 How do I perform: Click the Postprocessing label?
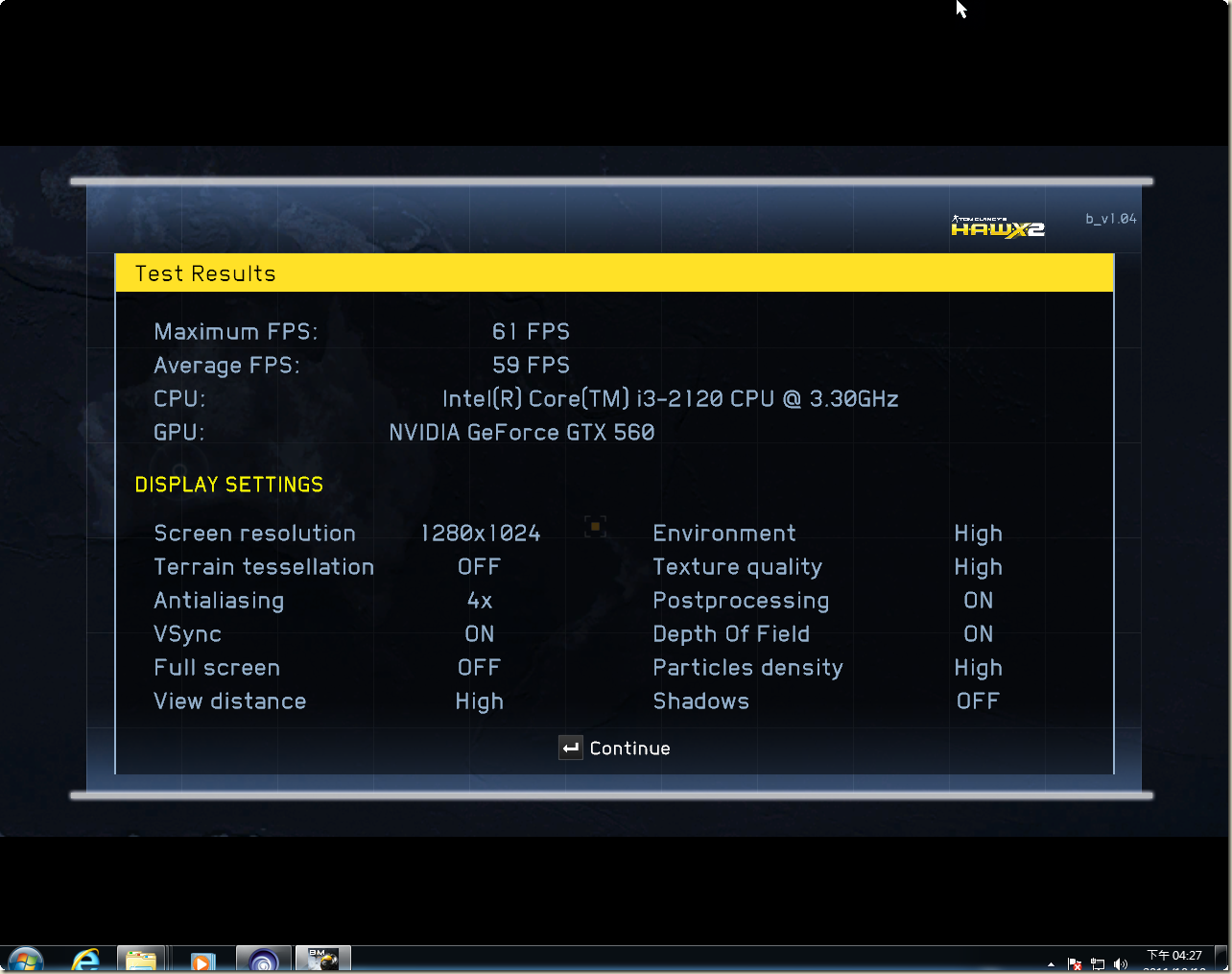[x=742, y=602]
